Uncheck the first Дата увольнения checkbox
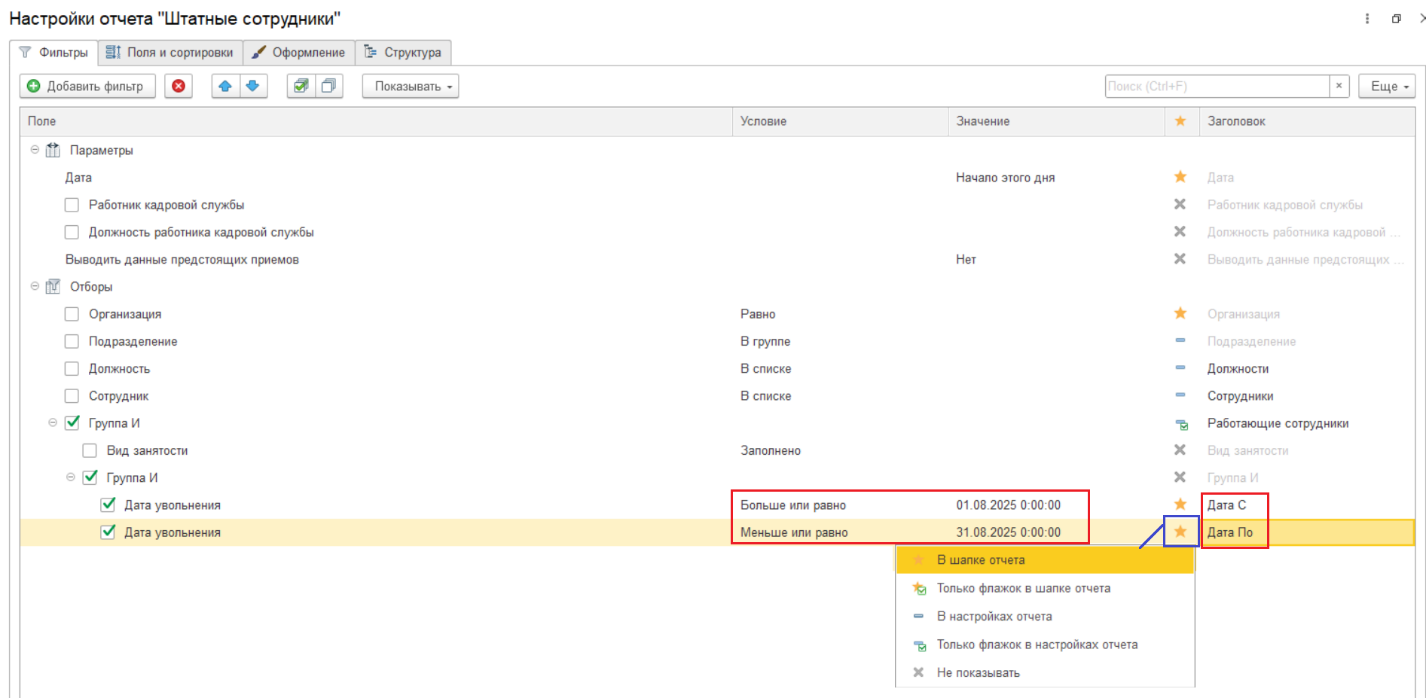The width and height of the screenshot is (1426, 698). coord(108,505)
